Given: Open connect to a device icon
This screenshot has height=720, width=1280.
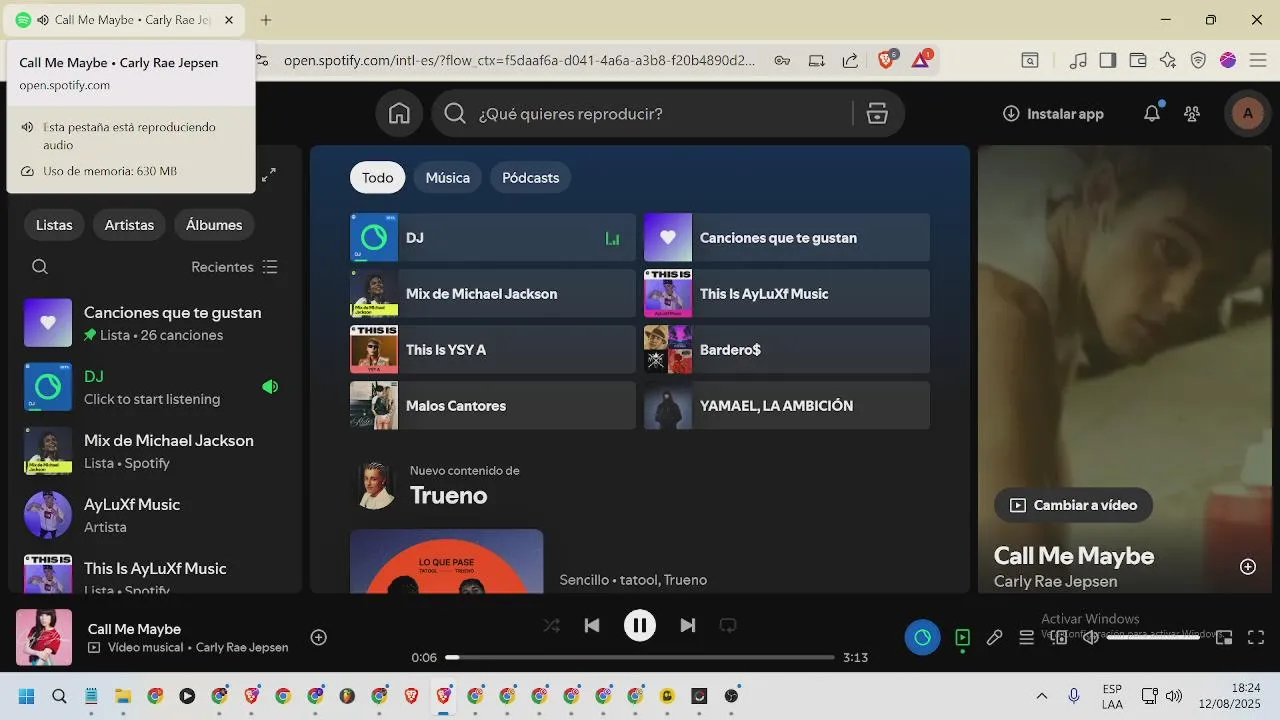Looking at the screenshot, I should (1059, 638).
